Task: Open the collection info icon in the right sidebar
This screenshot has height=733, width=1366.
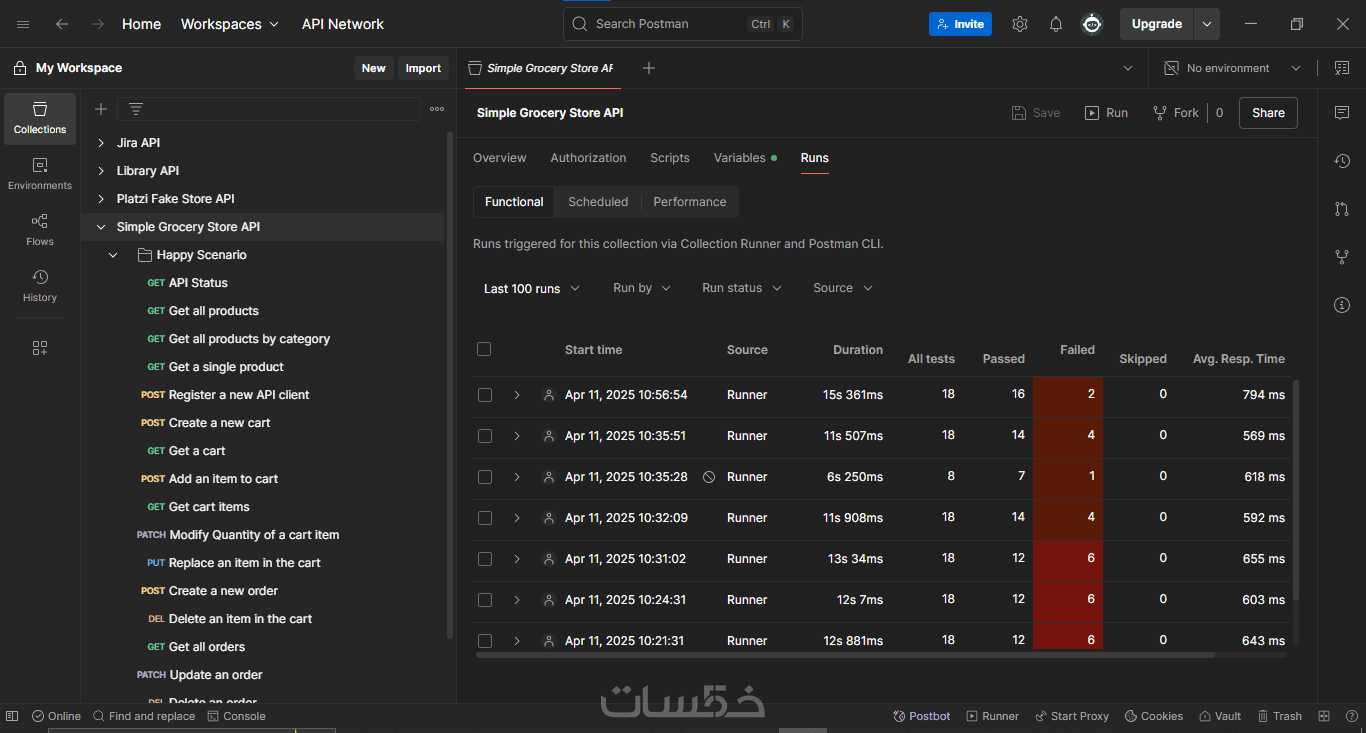Action: 1342,305
